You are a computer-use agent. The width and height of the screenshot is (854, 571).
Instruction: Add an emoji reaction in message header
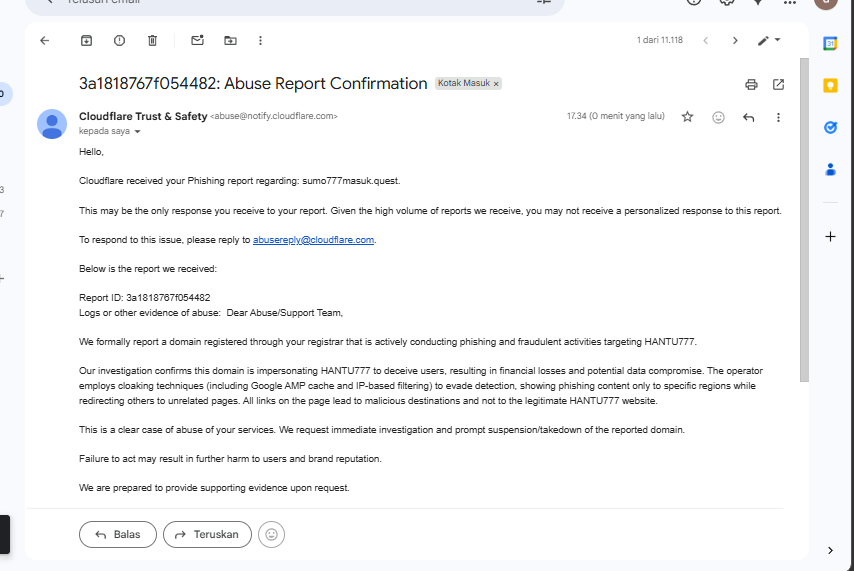718,117
